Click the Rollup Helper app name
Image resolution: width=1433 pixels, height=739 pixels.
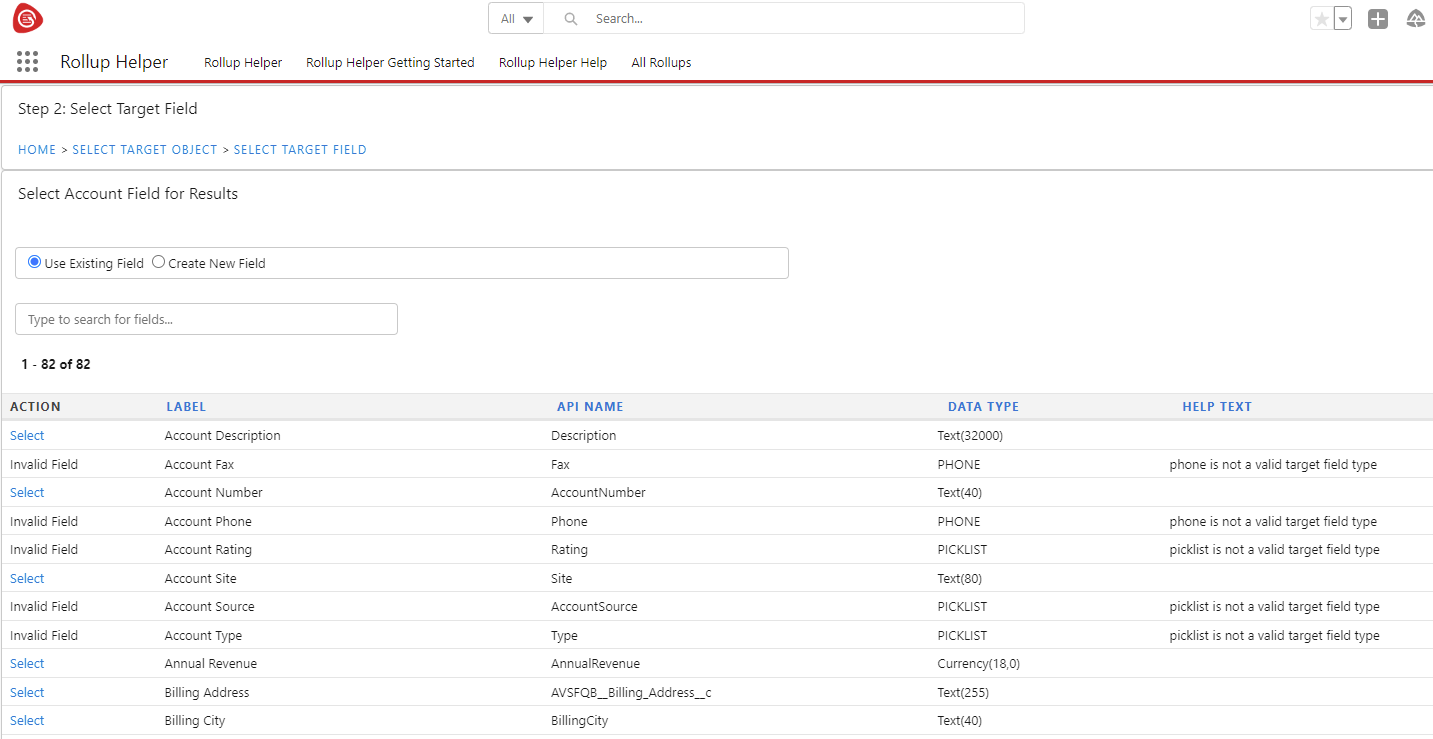pos(114,62)
